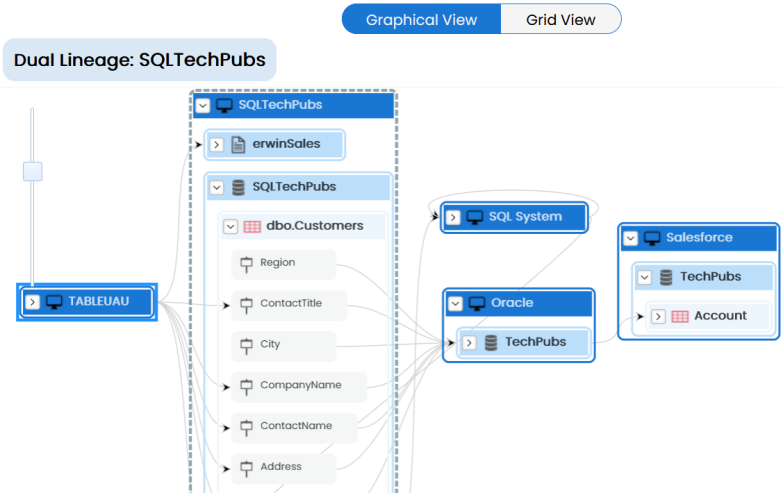Click the dbo.Customers table icon
Image resolution: width=783 pixels, height=493 pixels.
pyautogui.click(x=252, y=226)
